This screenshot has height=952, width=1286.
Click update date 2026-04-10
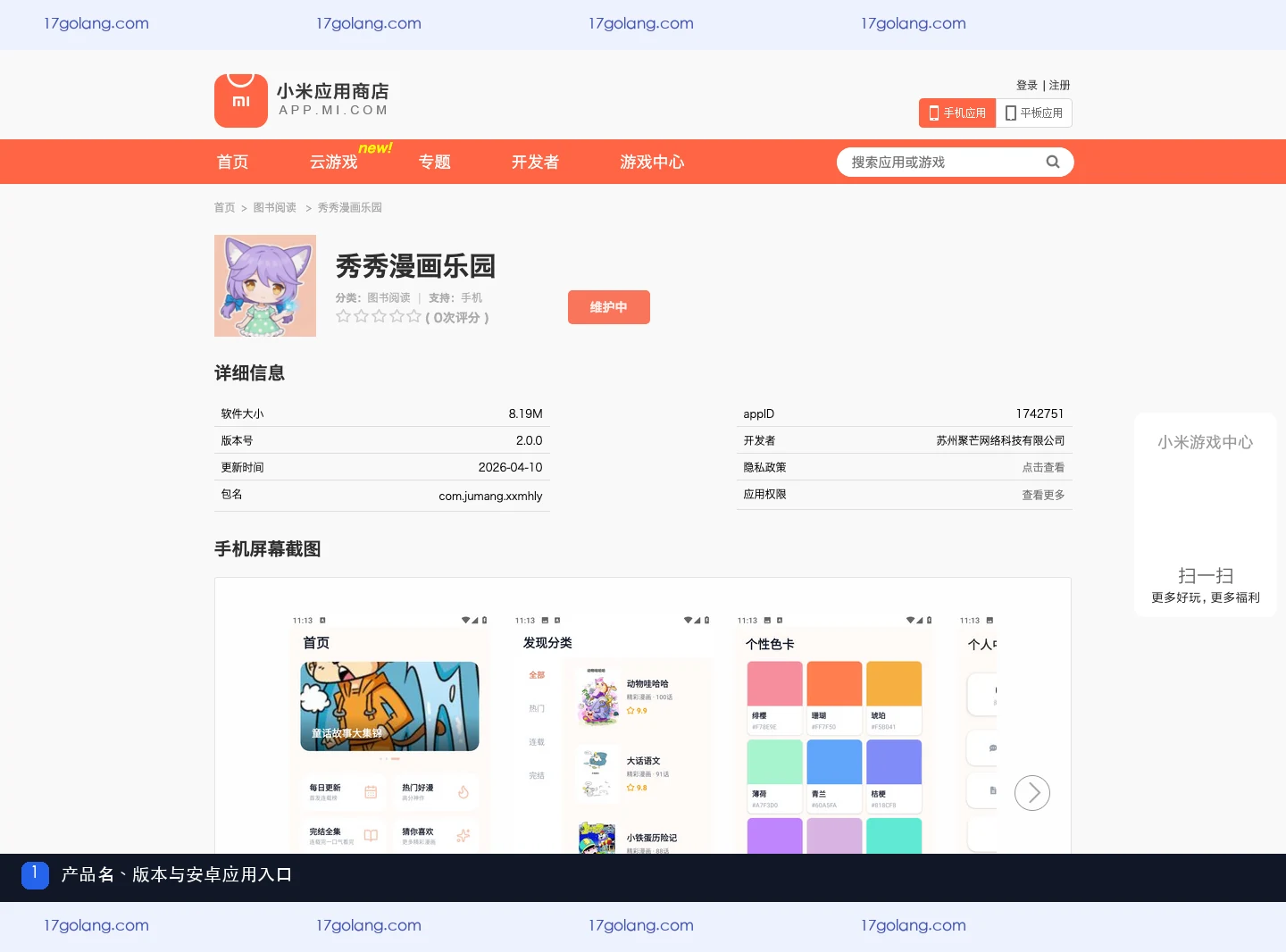510,467
